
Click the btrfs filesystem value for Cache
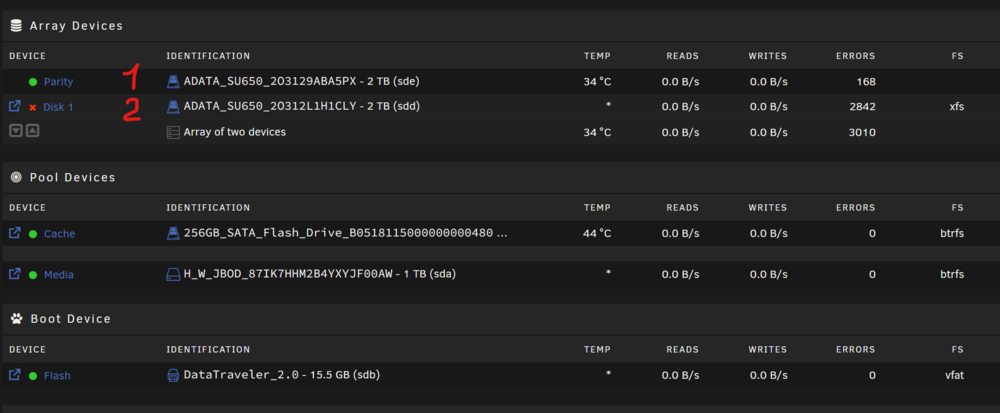click(x=952, y=234)
